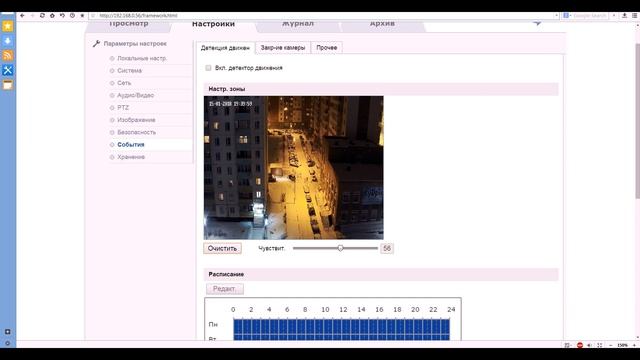Screen dimensions: 640x360
Task: Click the 150% zoom level in the status bar
Action: (x=622, y=345)
